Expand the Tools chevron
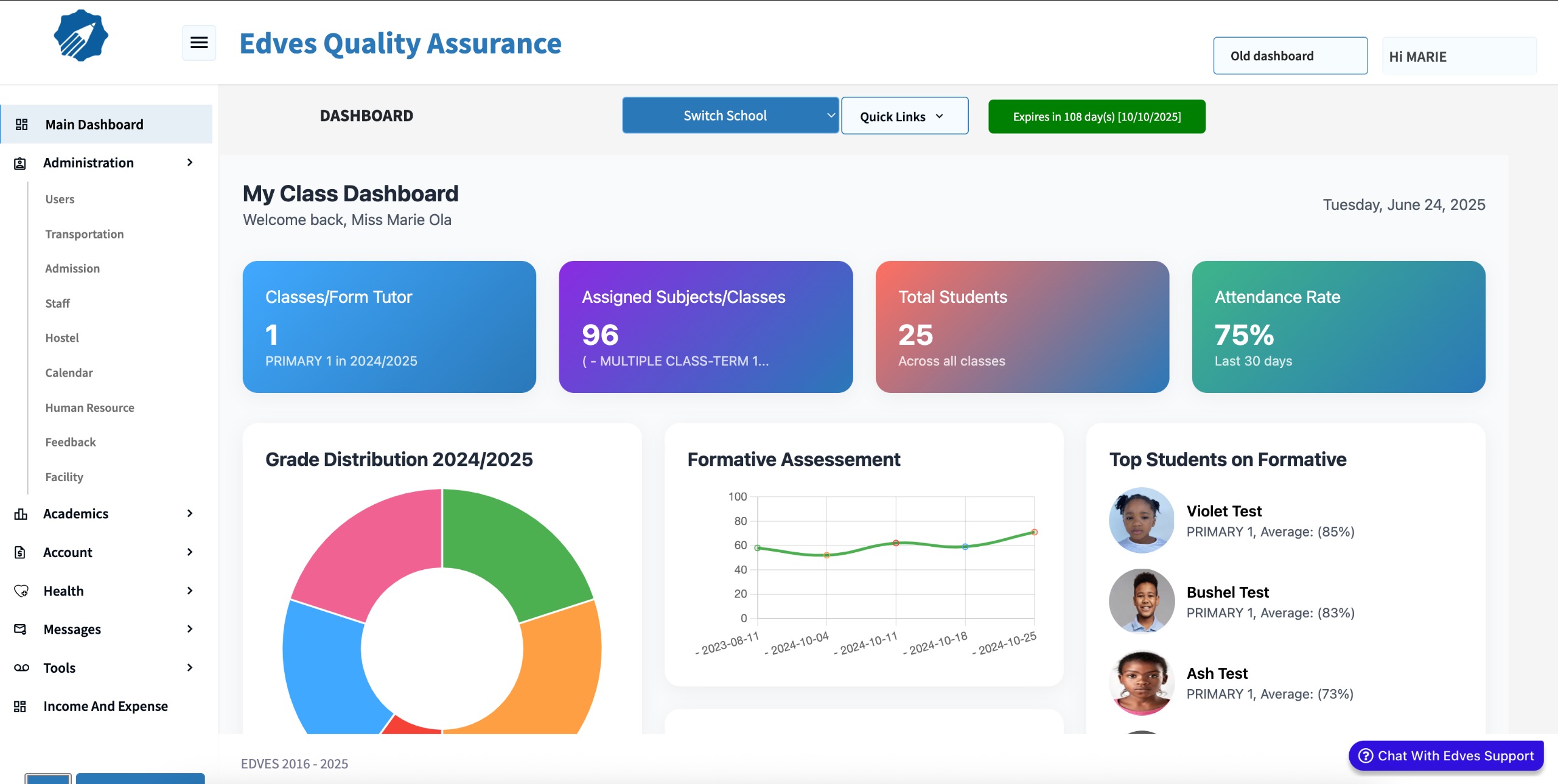1558x784 pixels. pos(190,667)
